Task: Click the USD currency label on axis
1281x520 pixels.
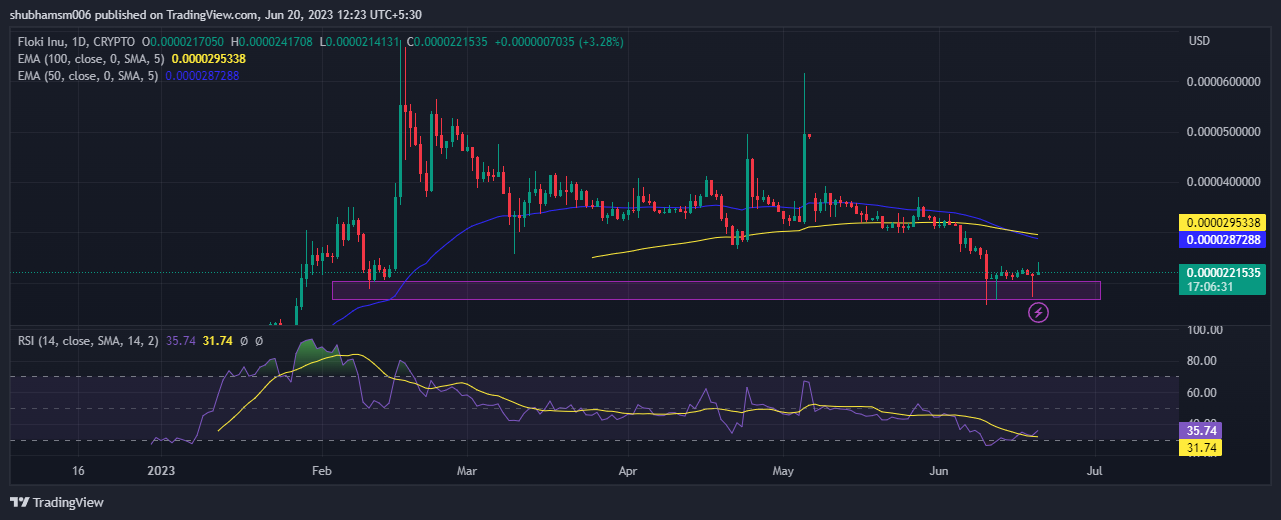Action: tap(1199, 42)
